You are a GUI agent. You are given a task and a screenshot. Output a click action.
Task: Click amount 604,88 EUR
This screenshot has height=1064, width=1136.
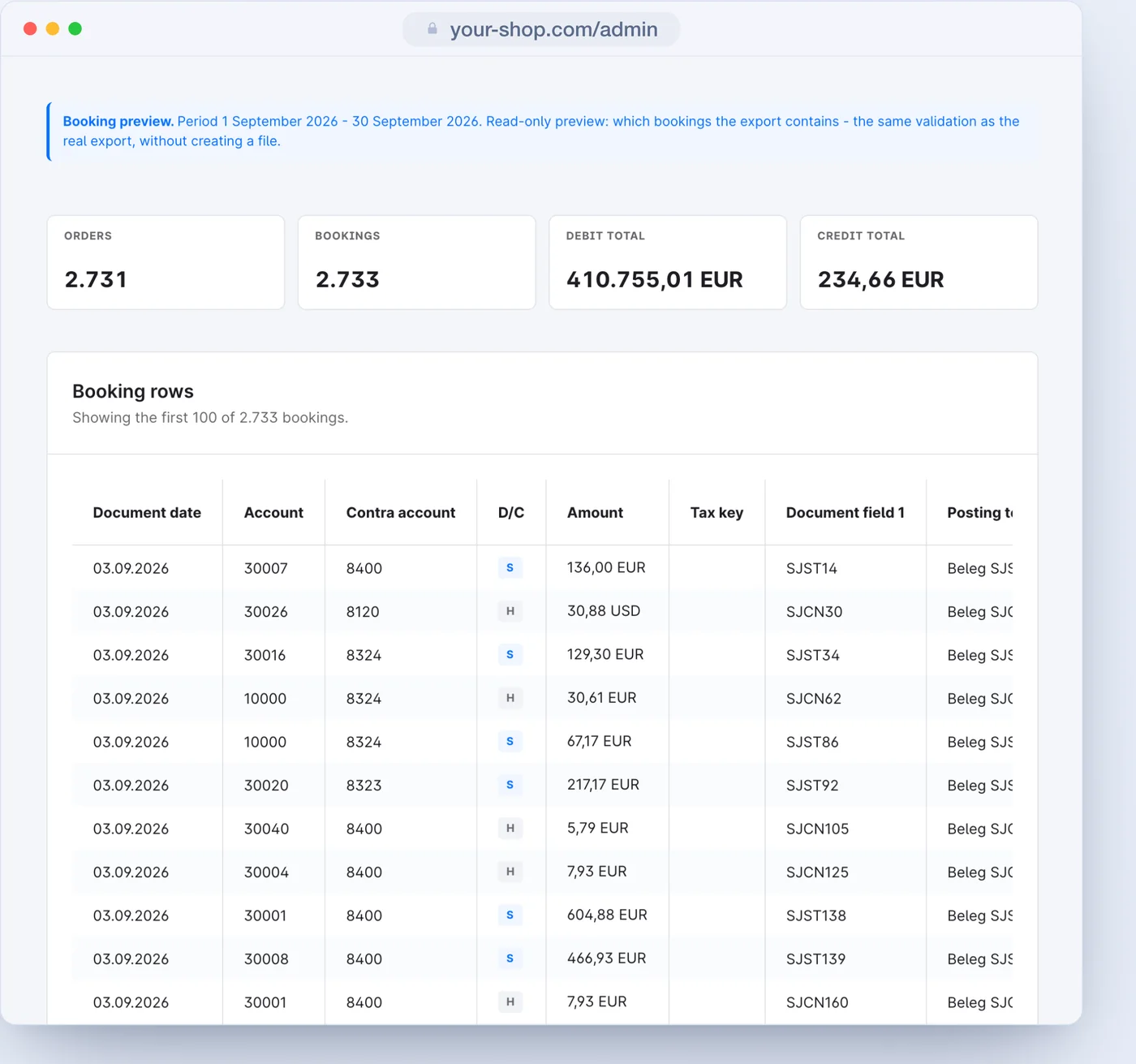(x=607, y=915)
